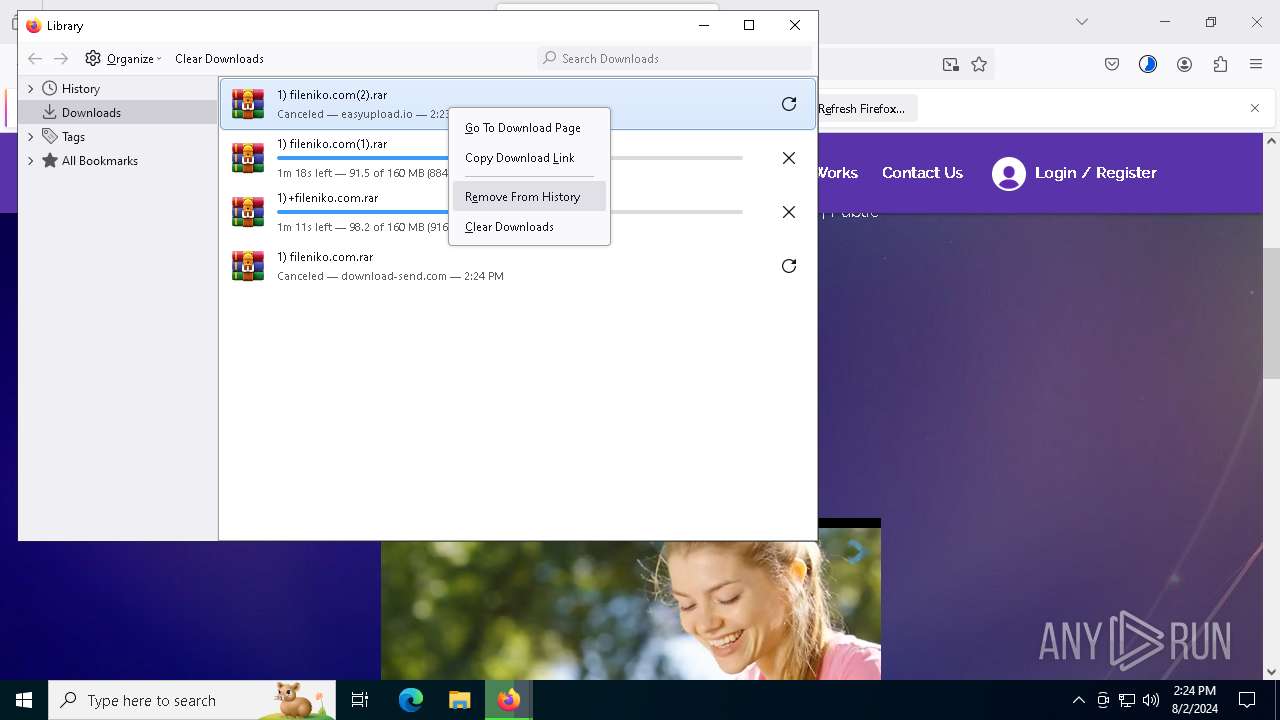Retry the canceled download-send.com download
Viewport: 1280px width, 720px height.
click(789, 266)
